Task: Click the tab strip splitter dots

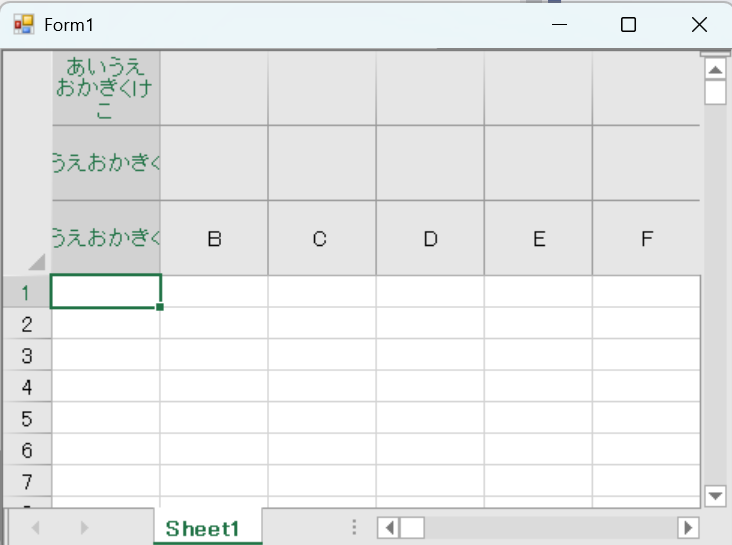Action: (354, 527)
